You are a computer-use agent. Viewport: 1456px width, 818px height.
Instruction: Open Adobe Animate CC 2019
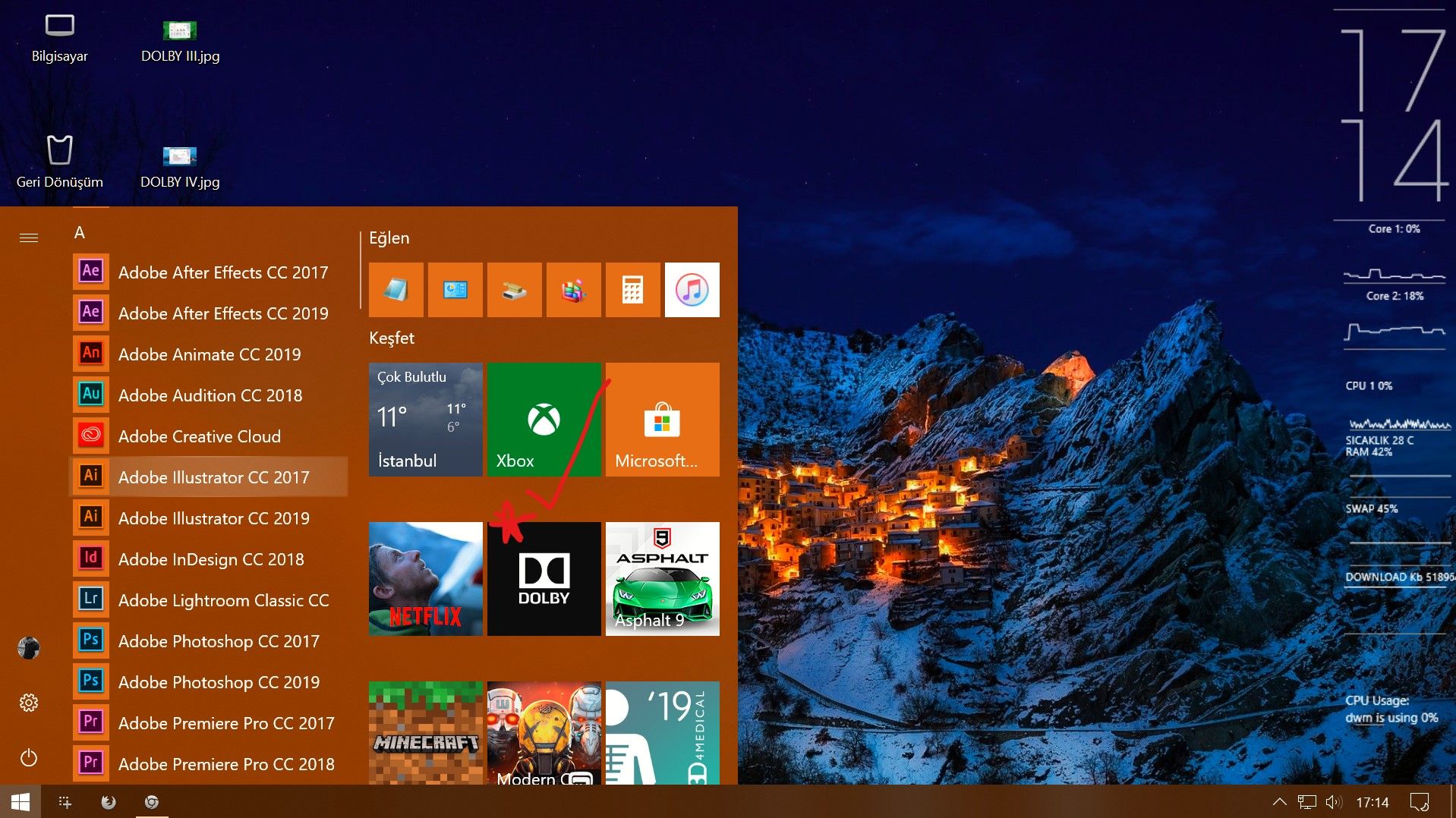(x=209, y=354)
